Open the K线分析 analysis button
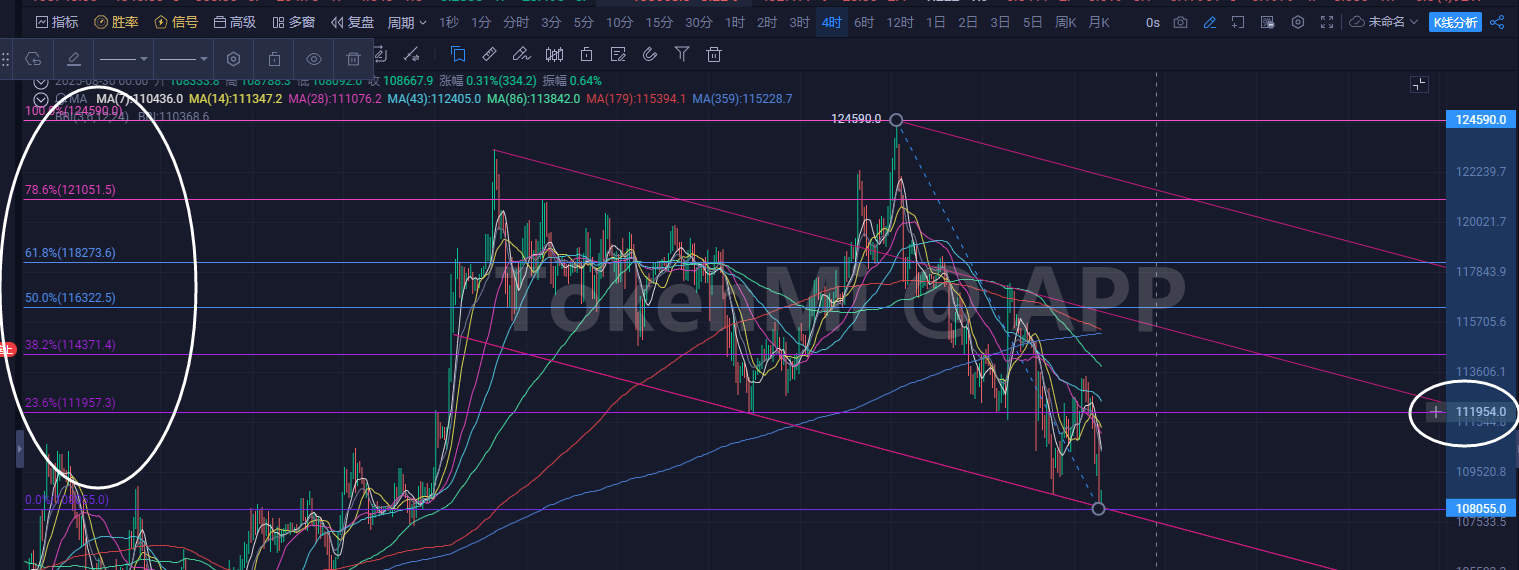Image resolution: width=1519 pixels, height=570 pixels. pyautogui.click(x=1455, y=22)
